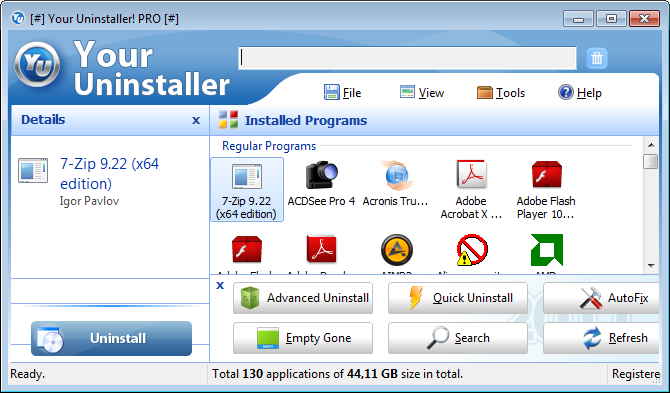The height and width of the screenshot is (393, 670).
Task: Click the trash bin icon beside the search box
Action: [597, 58]
